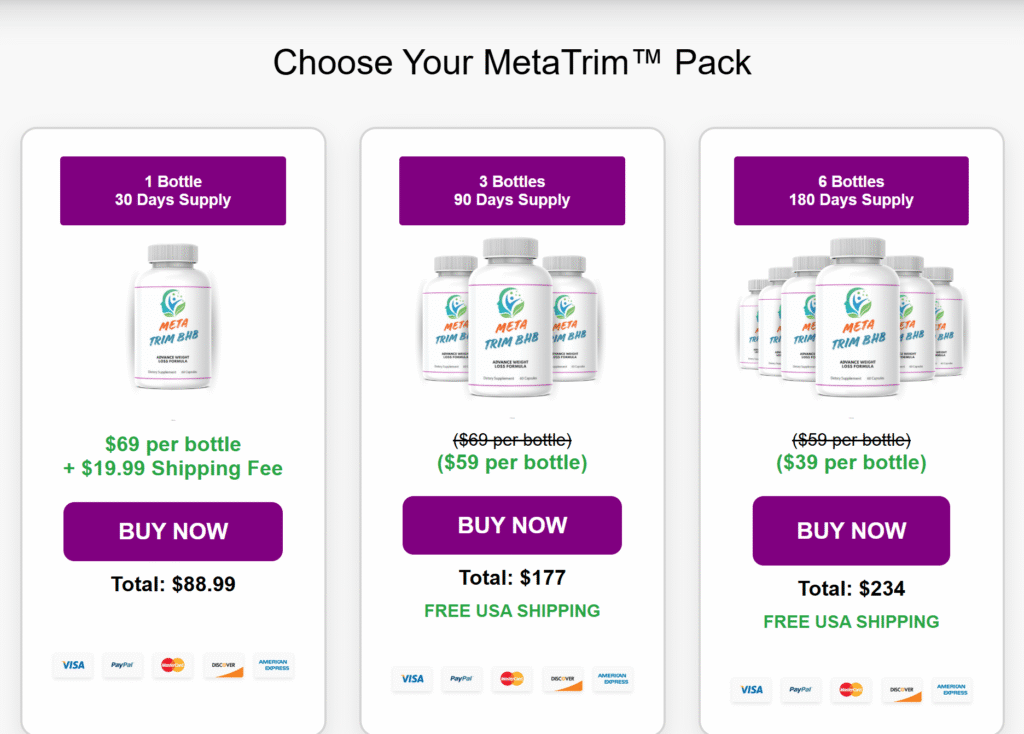Click the PayPal icon in 3 Bottles pack

462,679
